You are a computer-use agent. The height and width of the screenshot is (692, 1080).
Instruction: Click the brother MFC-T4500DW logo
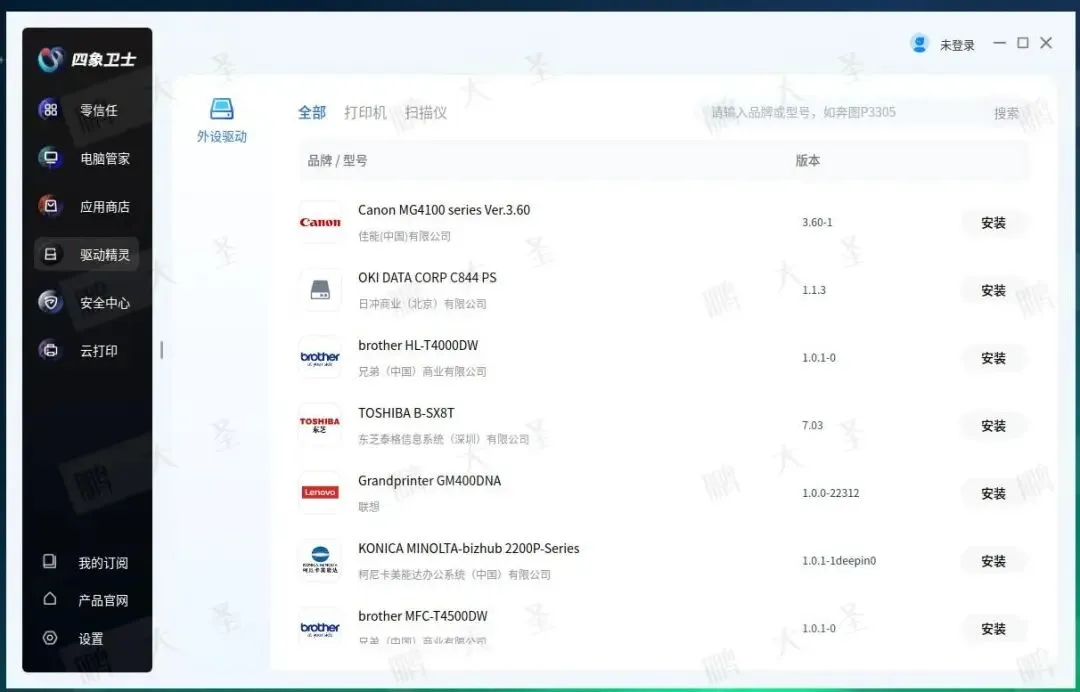click(x=320, y=627)
